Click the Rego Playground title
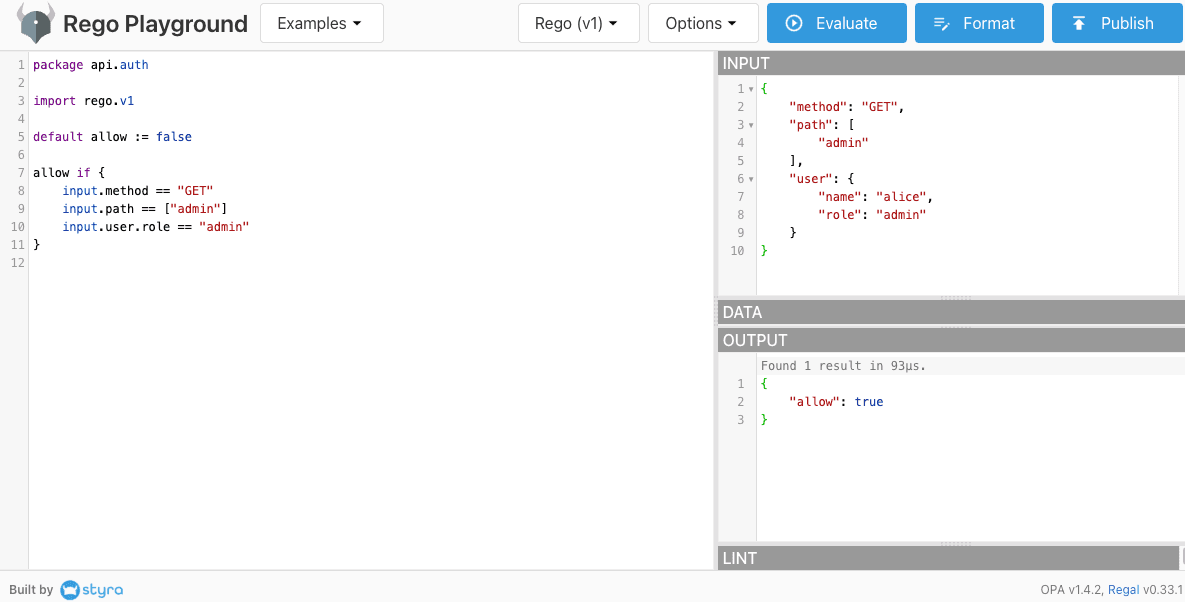The image size is (1185, 602). (x=155, y=23)
